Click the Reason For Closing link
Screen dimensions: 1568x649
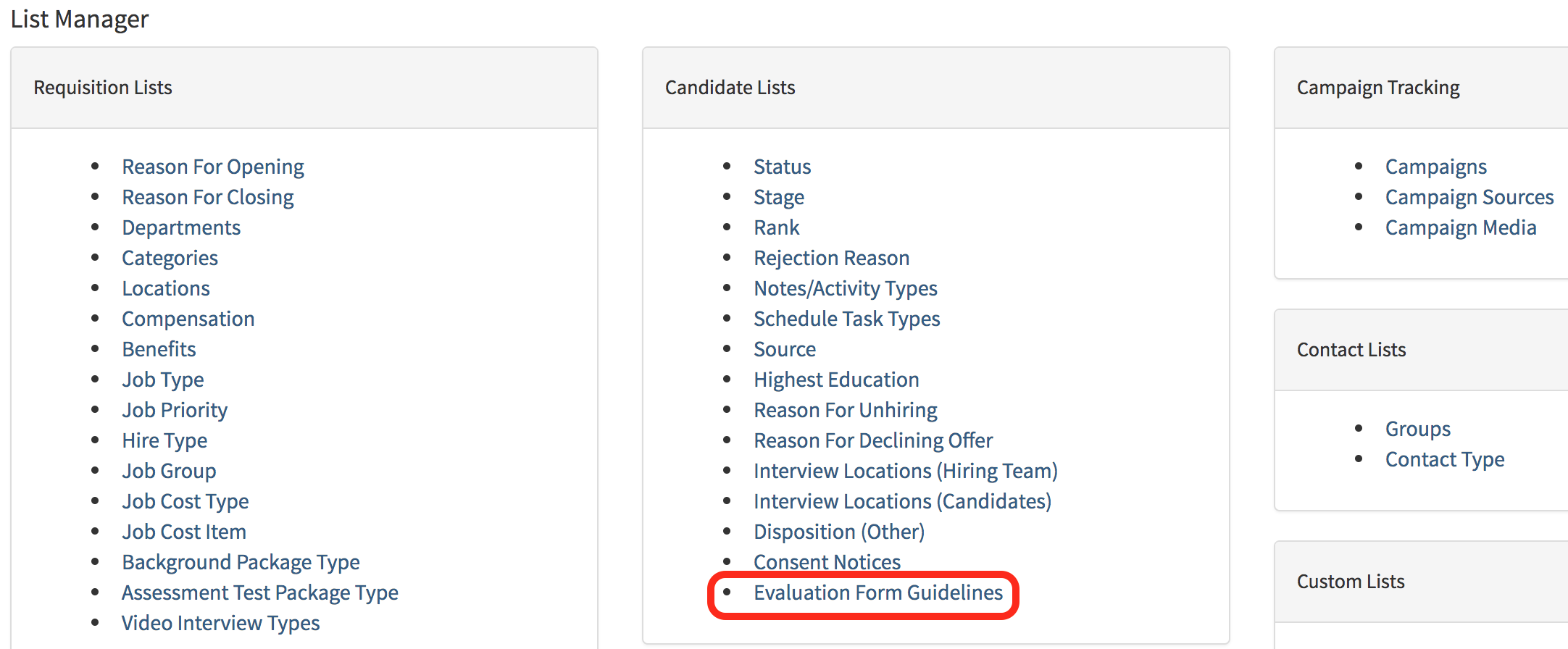(x=207, y=197)
